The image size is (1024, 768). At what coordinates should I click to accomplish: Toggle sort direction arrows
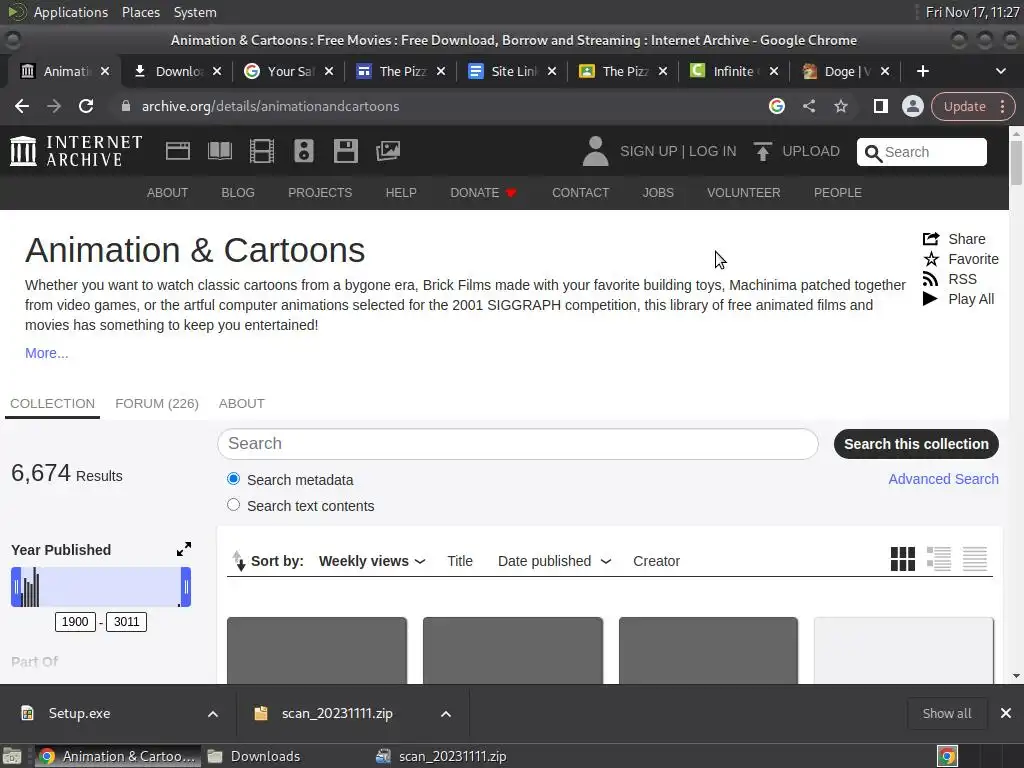[x=239, y=561]
